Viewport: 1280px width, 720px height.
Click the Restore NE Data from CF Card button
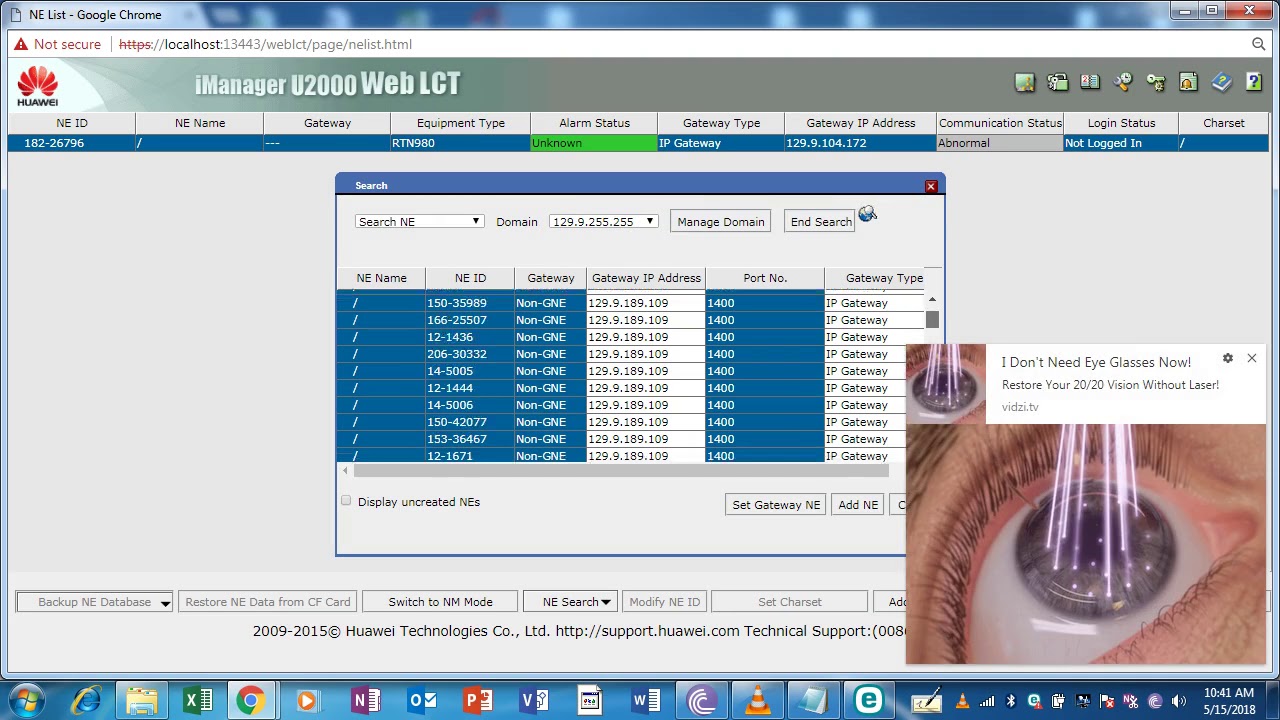point(268,602)
